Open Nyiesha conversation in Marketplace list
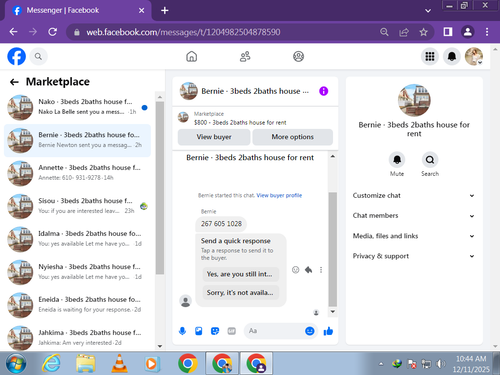500x375 pixels. click(x=77, y=272)
